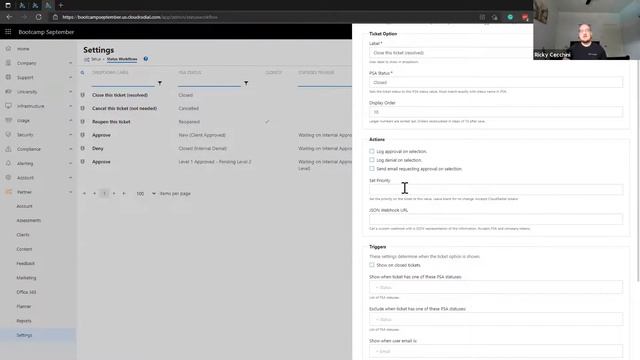Expand the Company sidebar section
Screen dimensions: 640x360
point(70,63)
